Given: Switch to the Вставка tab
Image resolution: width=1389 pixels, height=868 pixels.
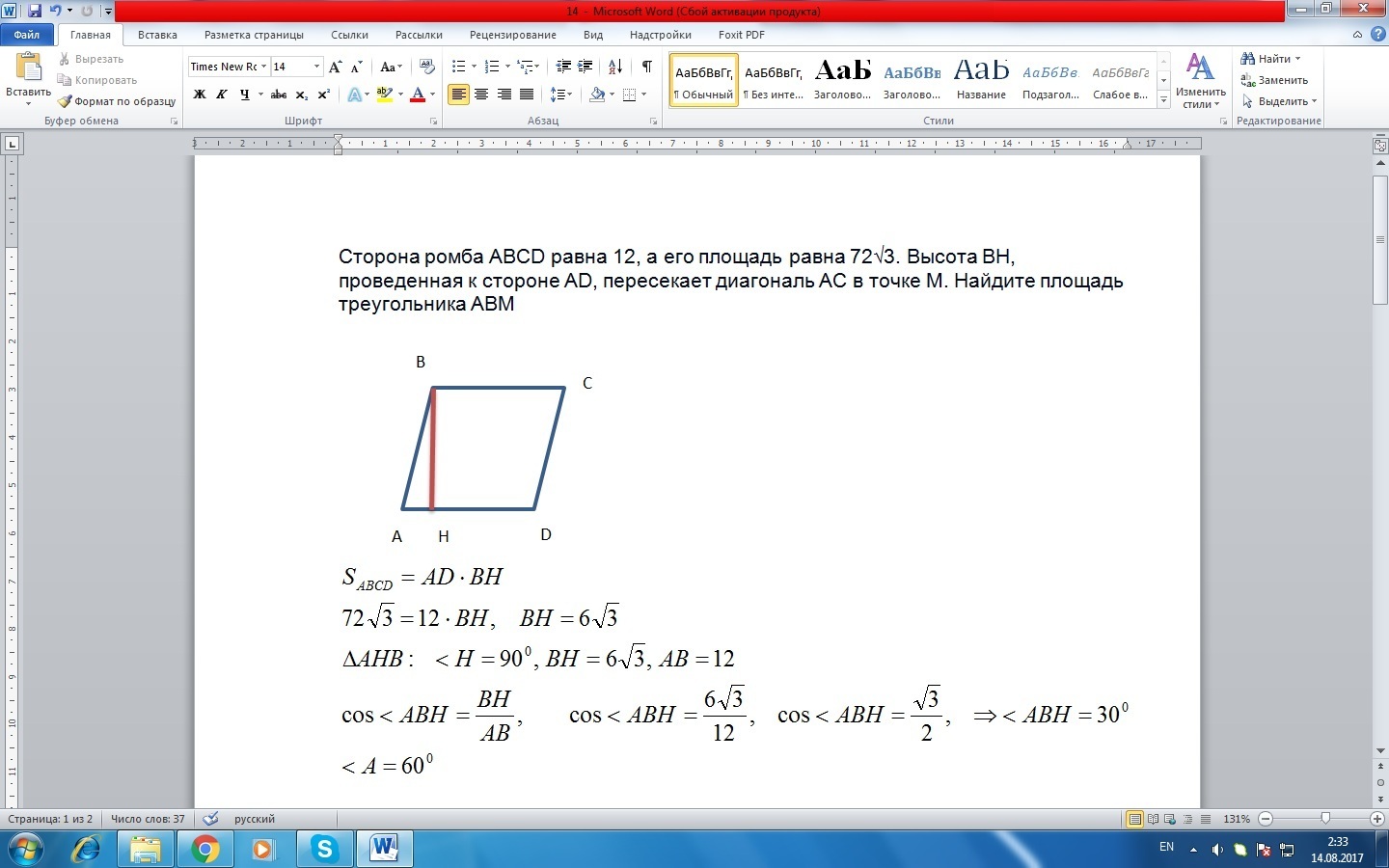Looking at the screenshot, I should [x=157, y=35].
